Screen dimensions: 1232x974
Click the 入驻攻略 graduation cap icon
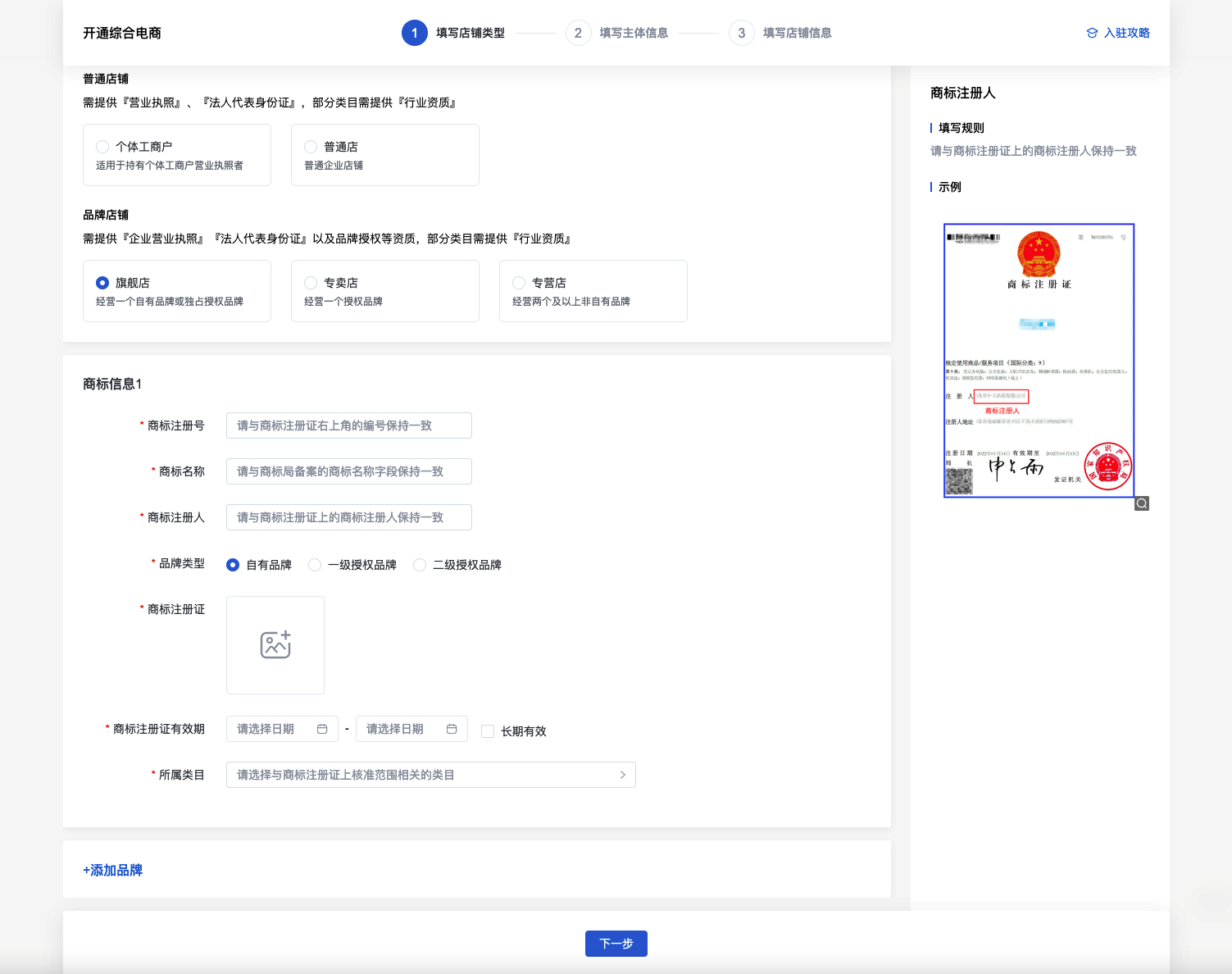click(1092, 33)
